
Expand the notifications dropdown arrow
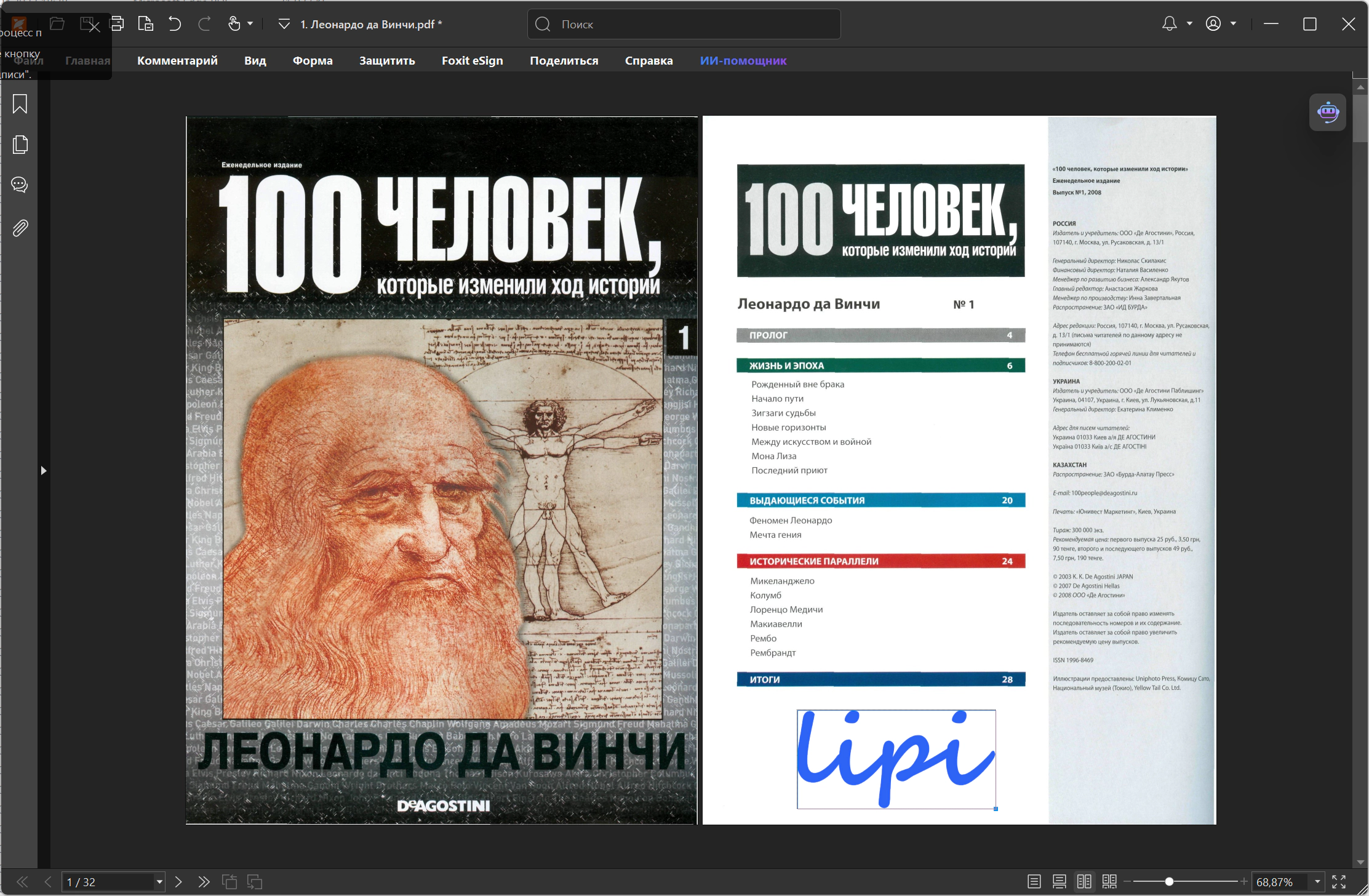pos(1189,24)
